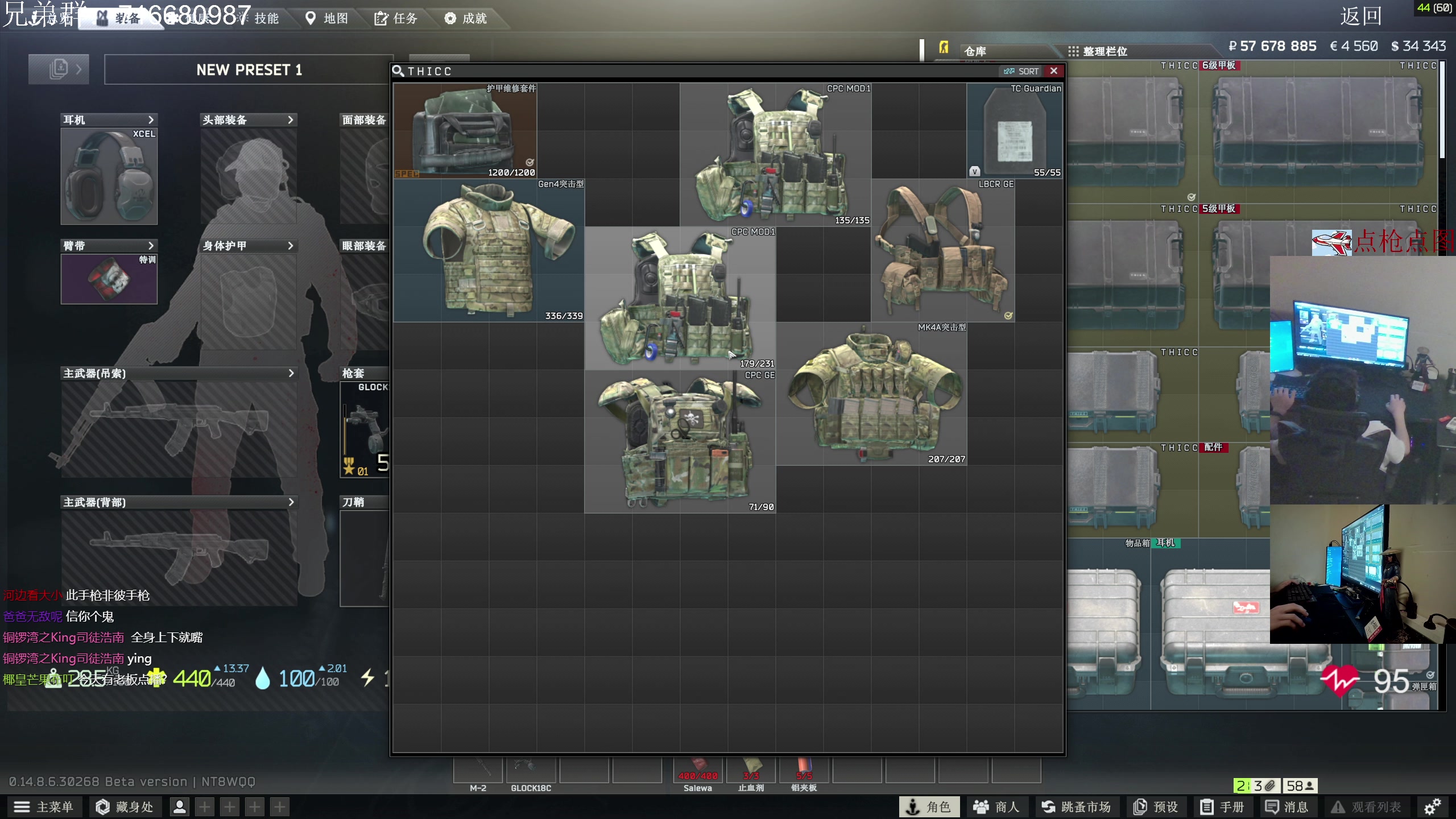The image size is (1456, 819).
Task: Go to 藏身处 hideout
Action: click(x=125, y=806)
